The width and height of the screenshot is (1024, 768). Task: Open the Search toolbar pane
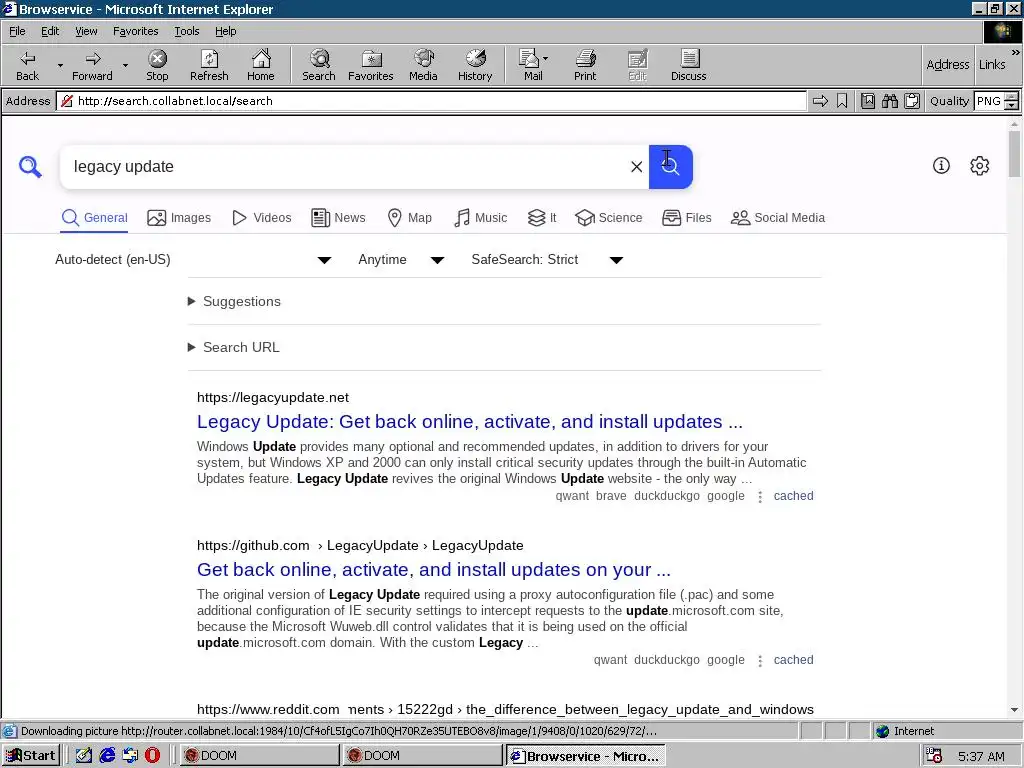319,65
